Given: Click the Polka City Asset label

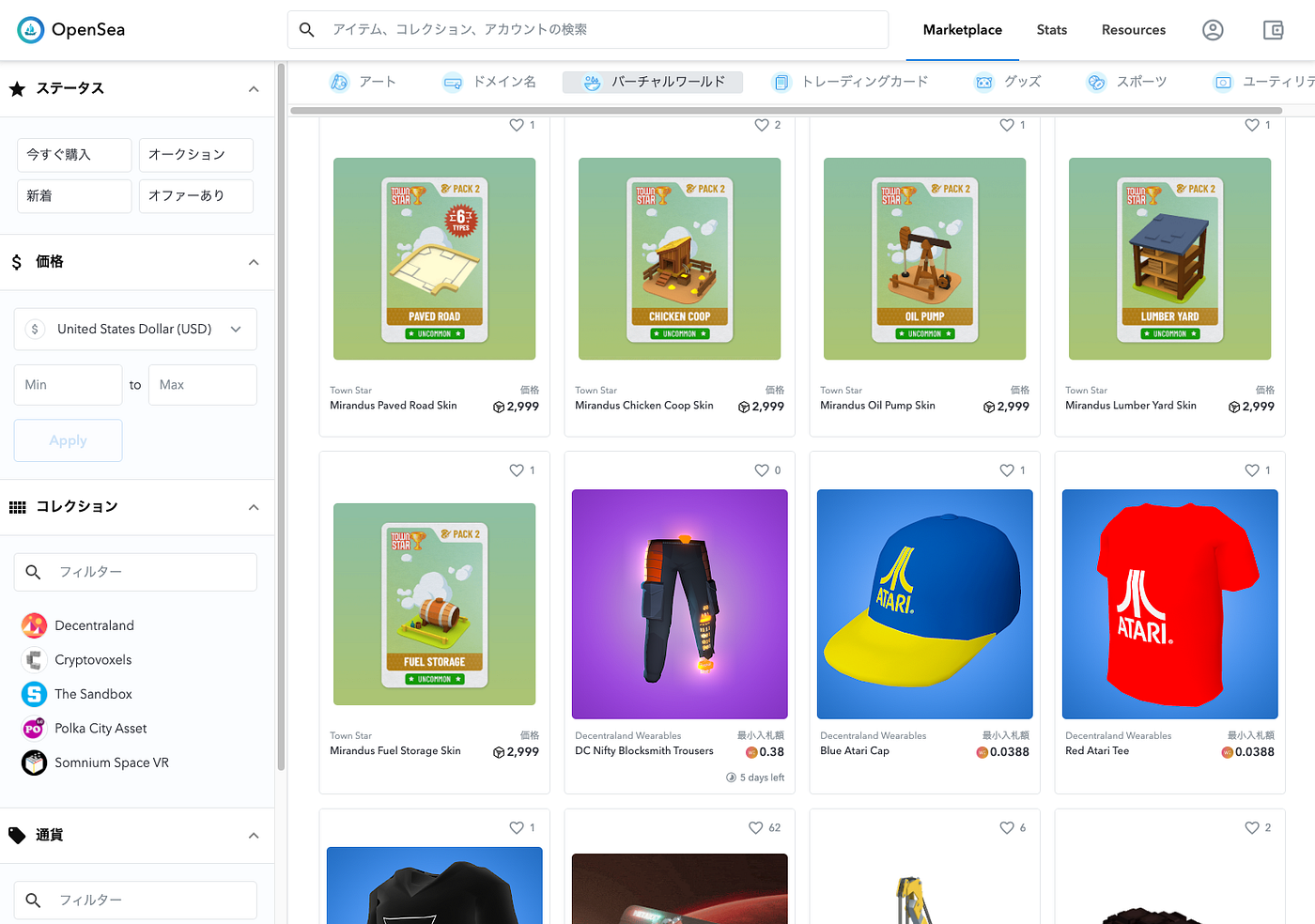Looking at the screenshot, I should point(101,729).
